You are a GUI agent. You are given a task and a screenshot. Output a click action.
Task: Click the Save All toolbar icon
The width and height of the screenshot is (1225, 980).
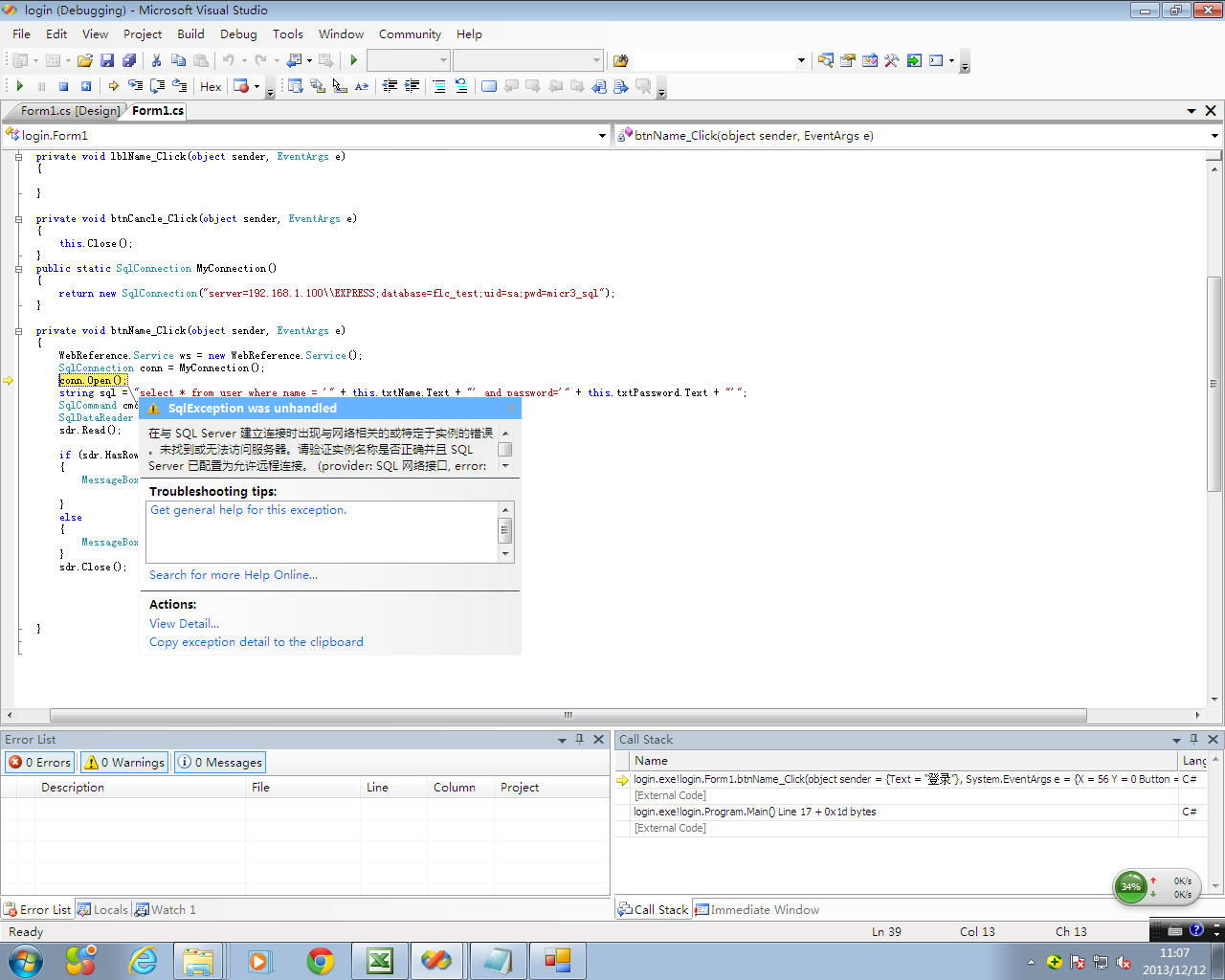[128, 60]
